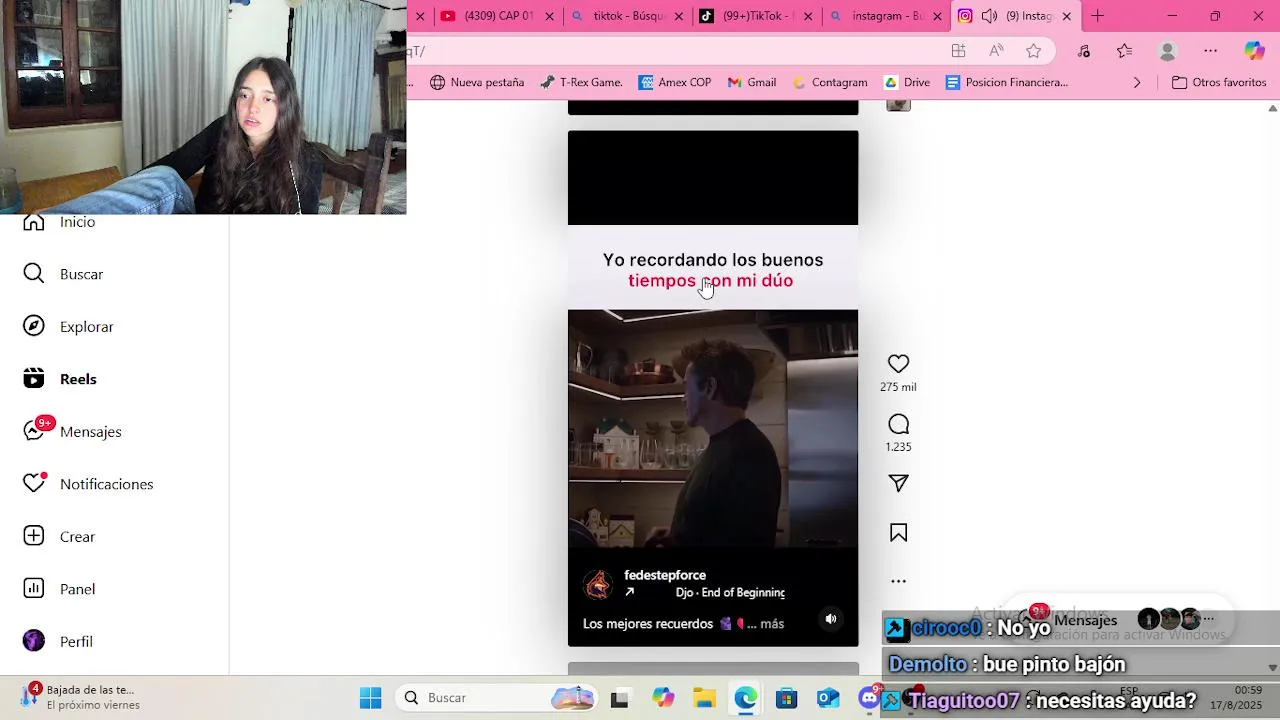Open the Gmail bookmark
Image resolution: width=1280 pixels, height=720 pixels.
tap(752, 83)
